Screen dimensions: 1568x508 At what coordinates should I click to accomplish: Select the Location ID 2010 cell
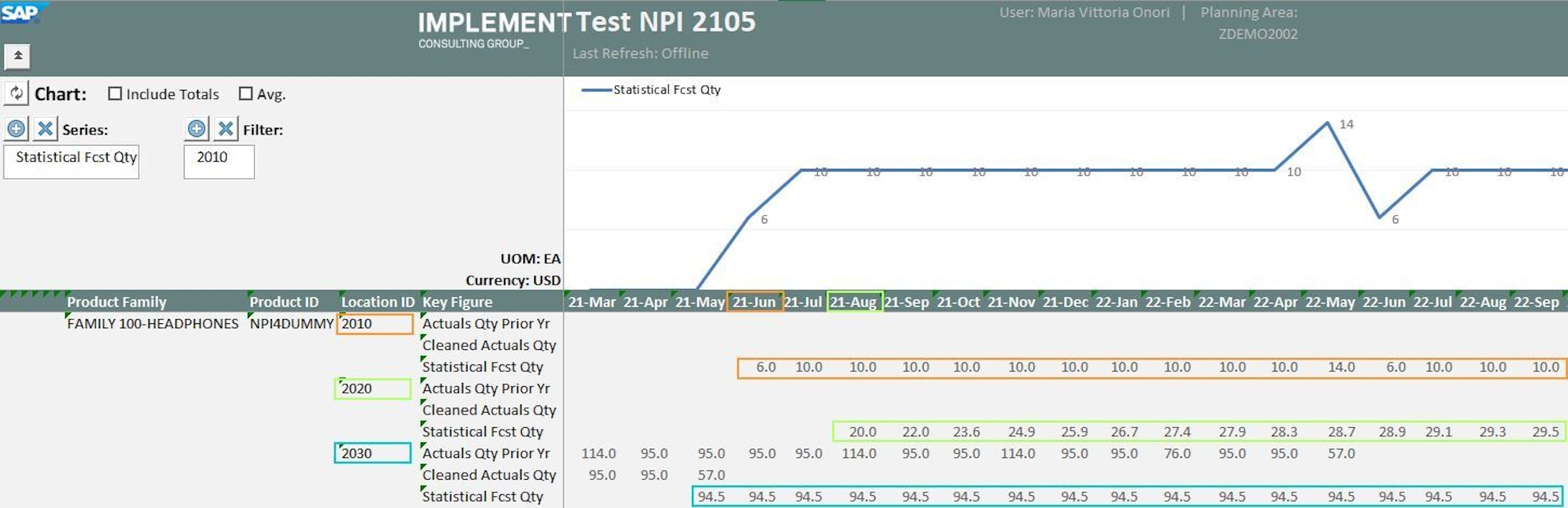pyautogui.click(x=375, y=323)
